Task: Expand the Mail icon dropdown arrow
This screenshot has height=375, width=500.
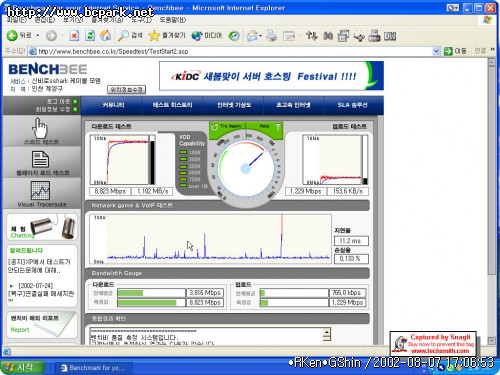Action: [260, 36]
